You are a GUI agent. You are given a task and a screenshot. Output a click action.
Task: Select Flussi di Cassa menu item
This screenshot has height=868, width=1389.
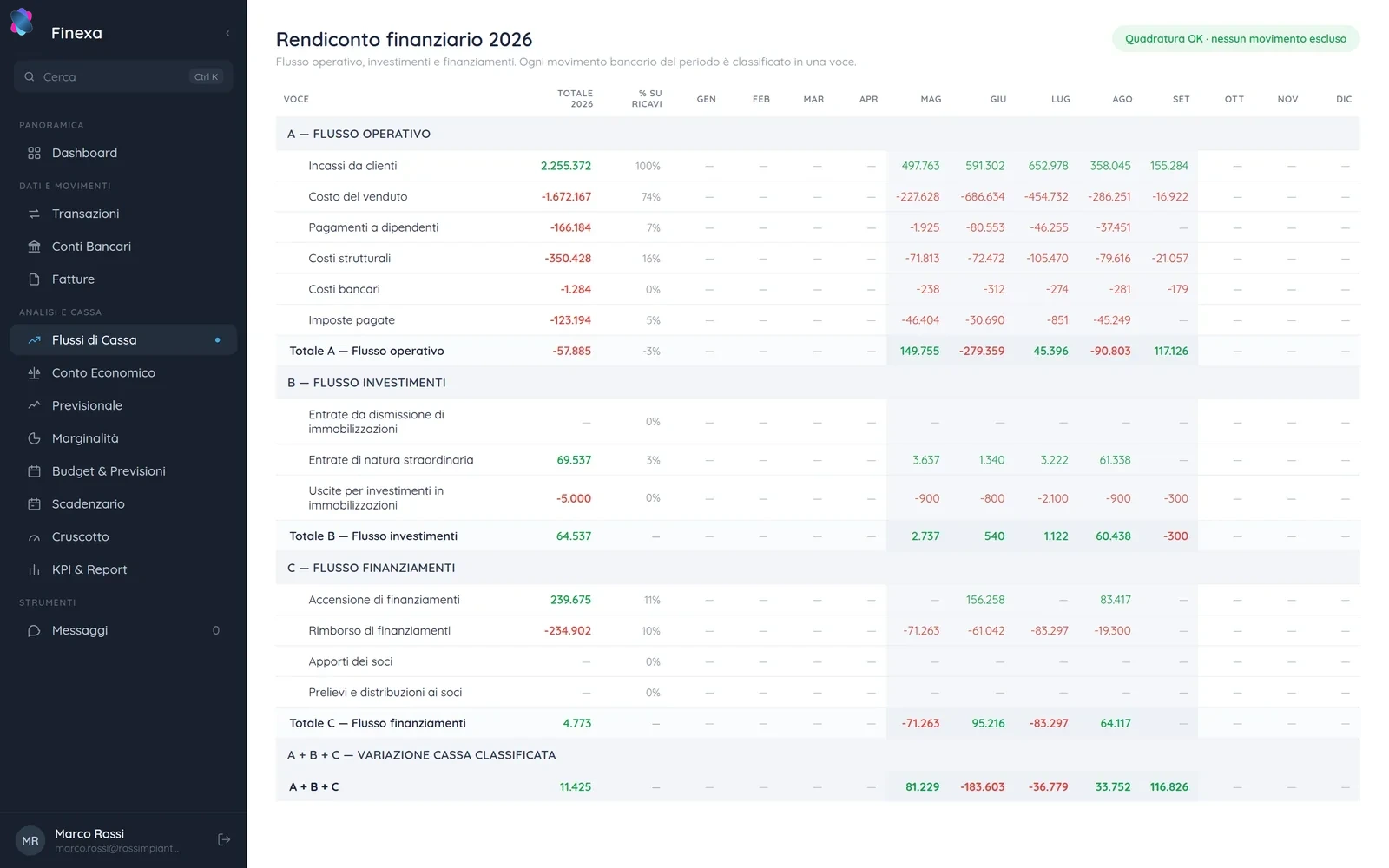click(123, 340)
